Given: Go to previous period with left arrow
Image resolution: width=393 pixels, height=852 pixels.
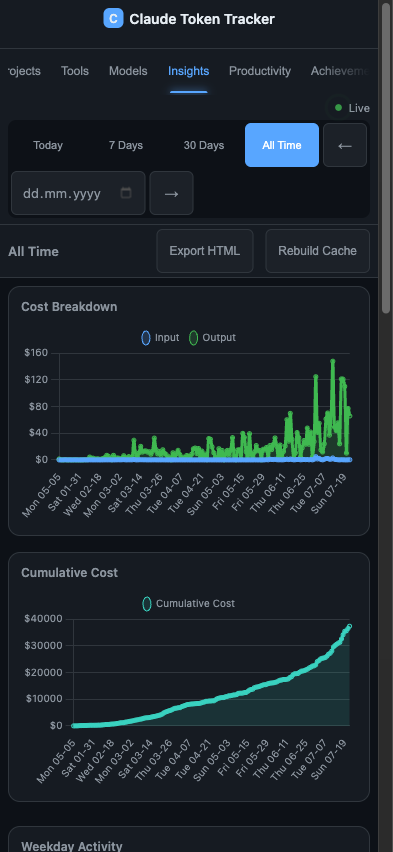Looking at the screenshot, I should (345, 145).
